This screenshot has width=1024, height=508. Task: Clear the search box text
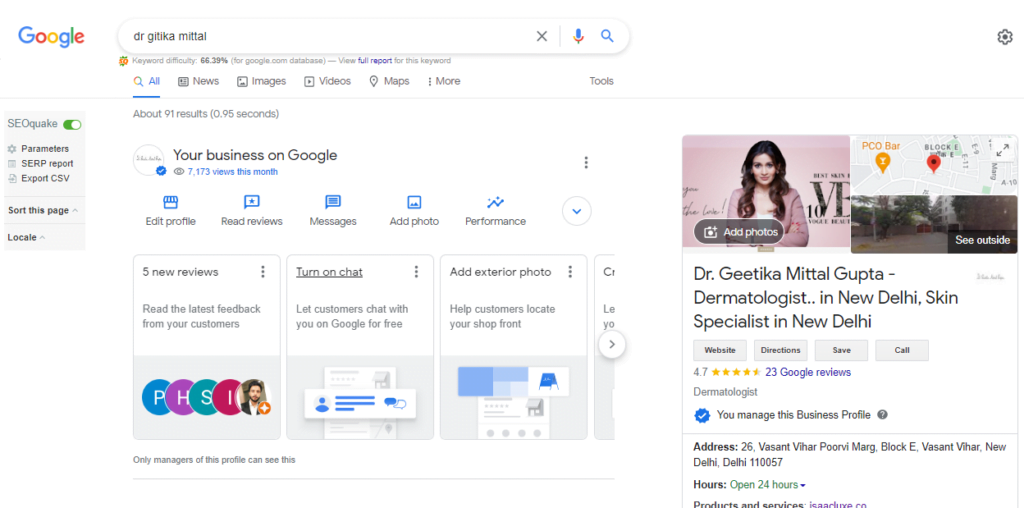coord(541,37)
